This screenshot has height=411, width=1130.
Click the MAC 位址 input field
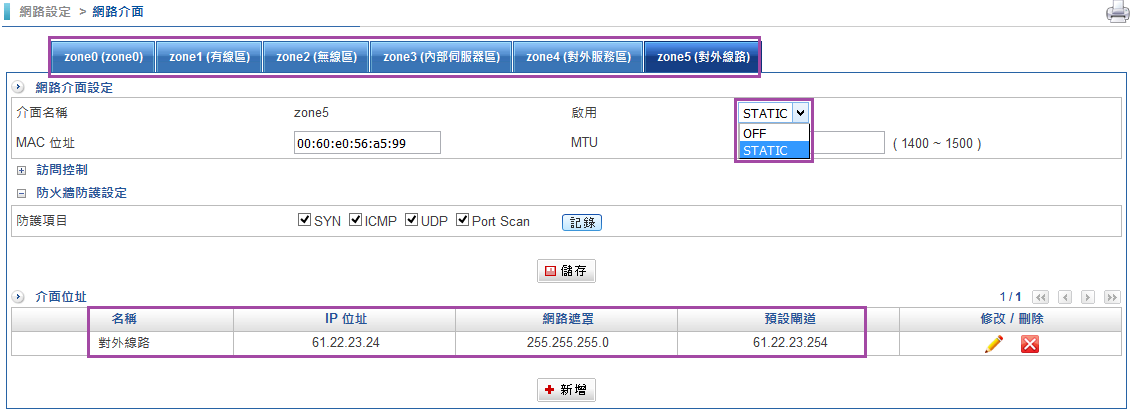coord(366,143)
